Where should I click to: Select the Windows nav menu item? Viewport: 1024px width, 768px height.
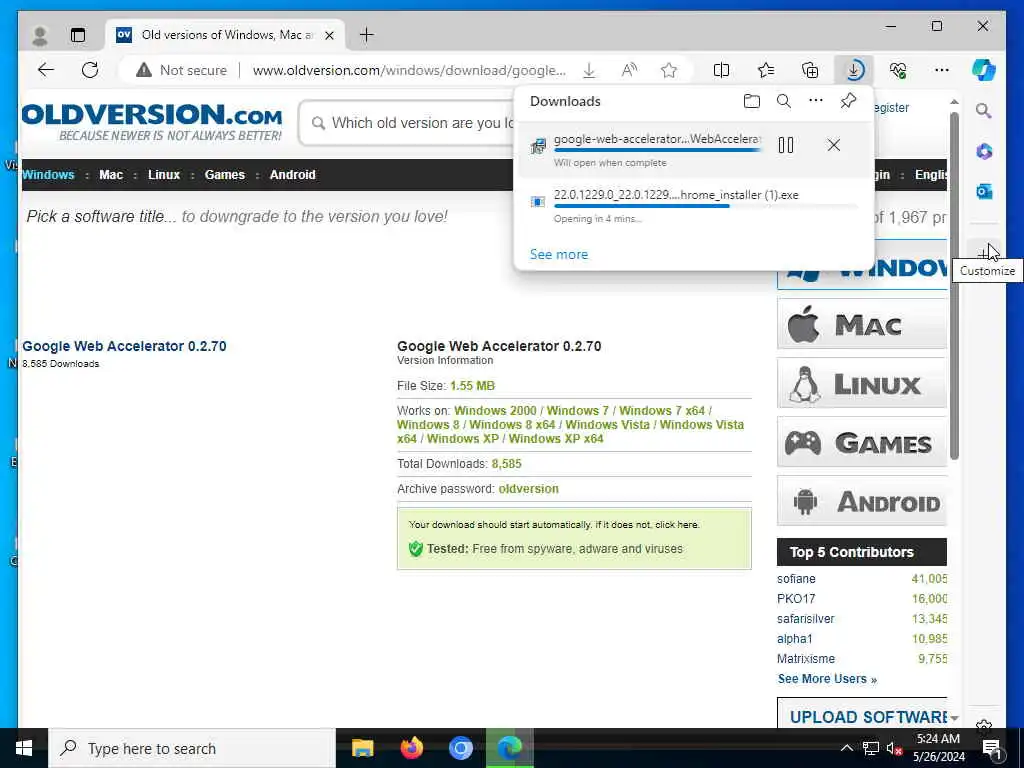pos(48,175)
